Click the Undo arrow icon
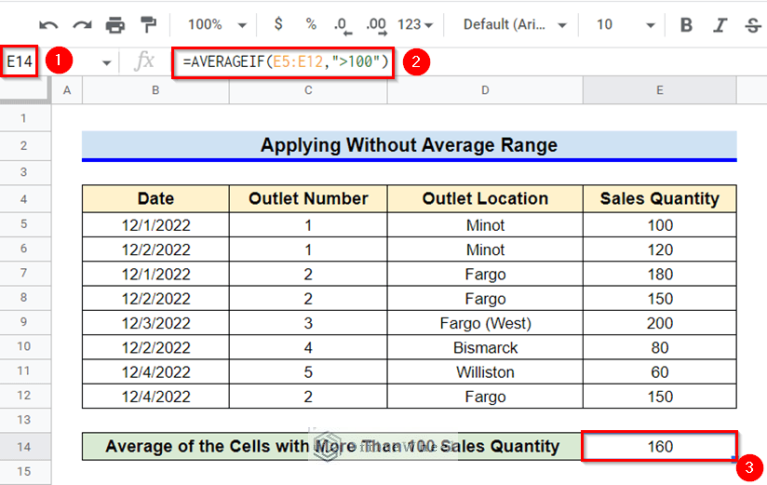This screenshot has width=767, height=485. click(48, 25)
